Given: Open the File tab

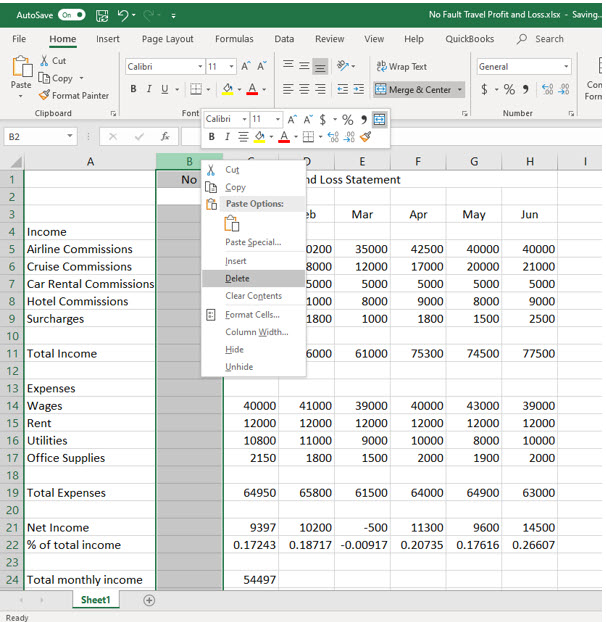Looking at the screenshot, I should pos(19,39).
